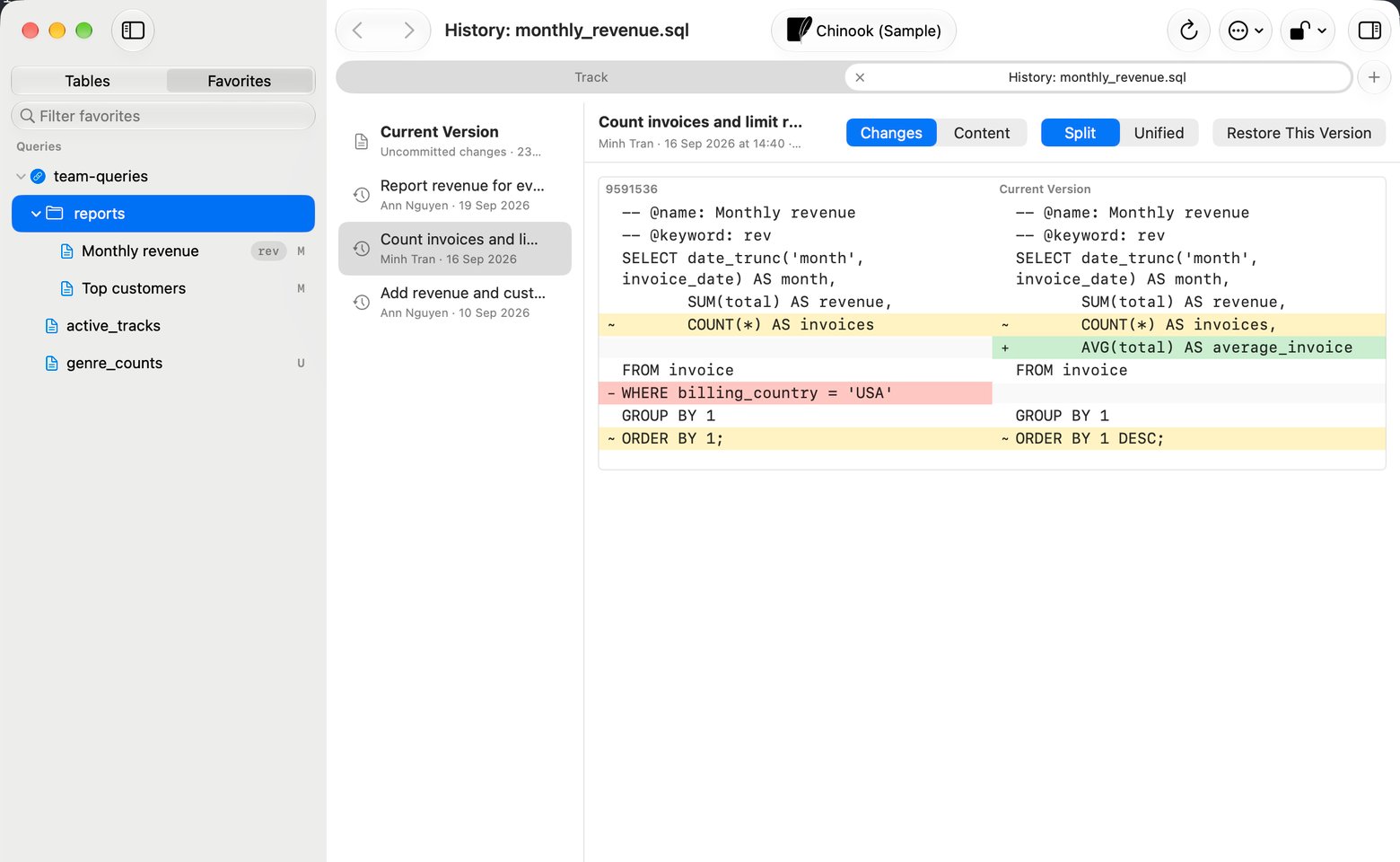The height and width of the screenshot is (862, 1400).
Task: Close the History: monthly_revenue.sql tab
Action: [x=860, y=77]
